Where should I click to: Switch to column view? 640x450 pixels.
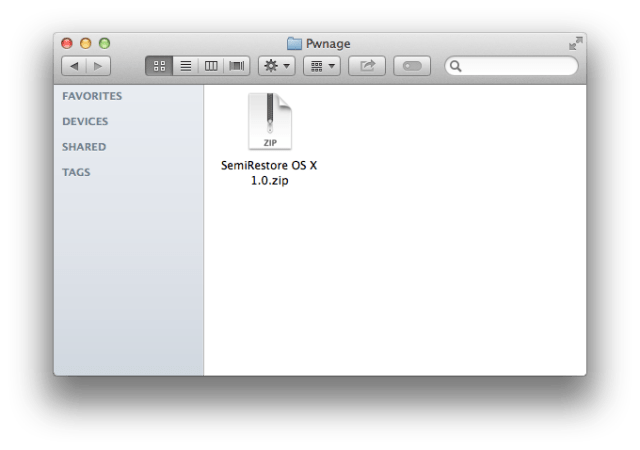point(211,66)
